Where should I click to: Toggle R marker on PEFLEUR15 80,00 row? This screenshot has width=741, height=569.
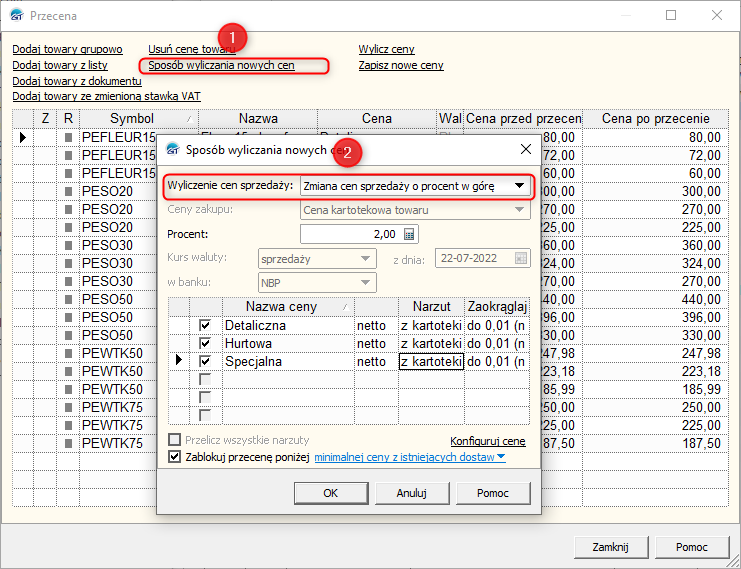coord(69,137)
